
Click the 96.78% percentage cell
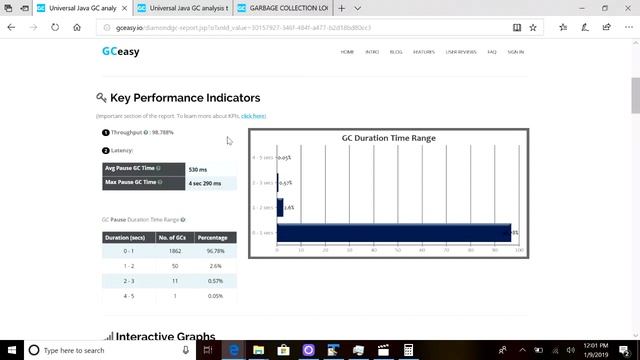click(215, 251)
